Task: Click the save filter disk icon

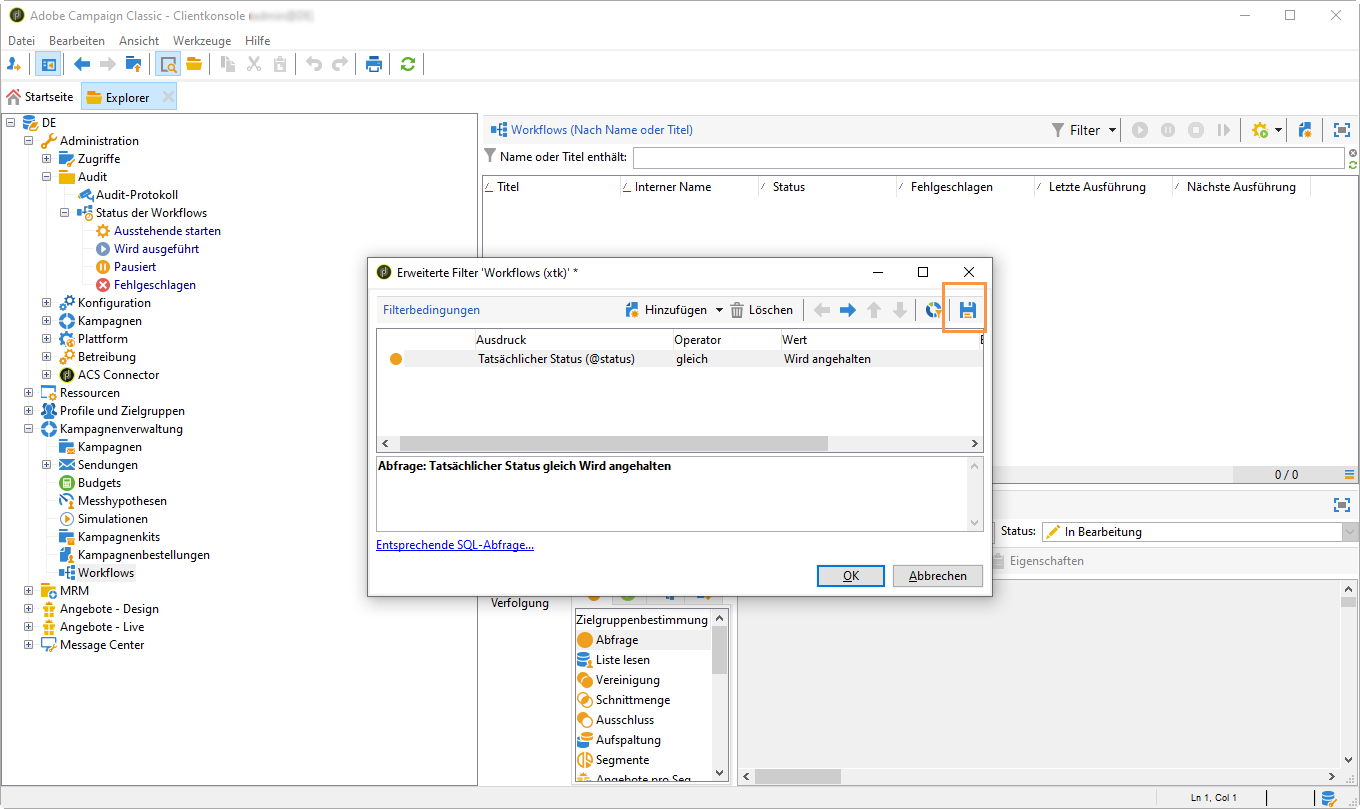Action: click(967, 310)
